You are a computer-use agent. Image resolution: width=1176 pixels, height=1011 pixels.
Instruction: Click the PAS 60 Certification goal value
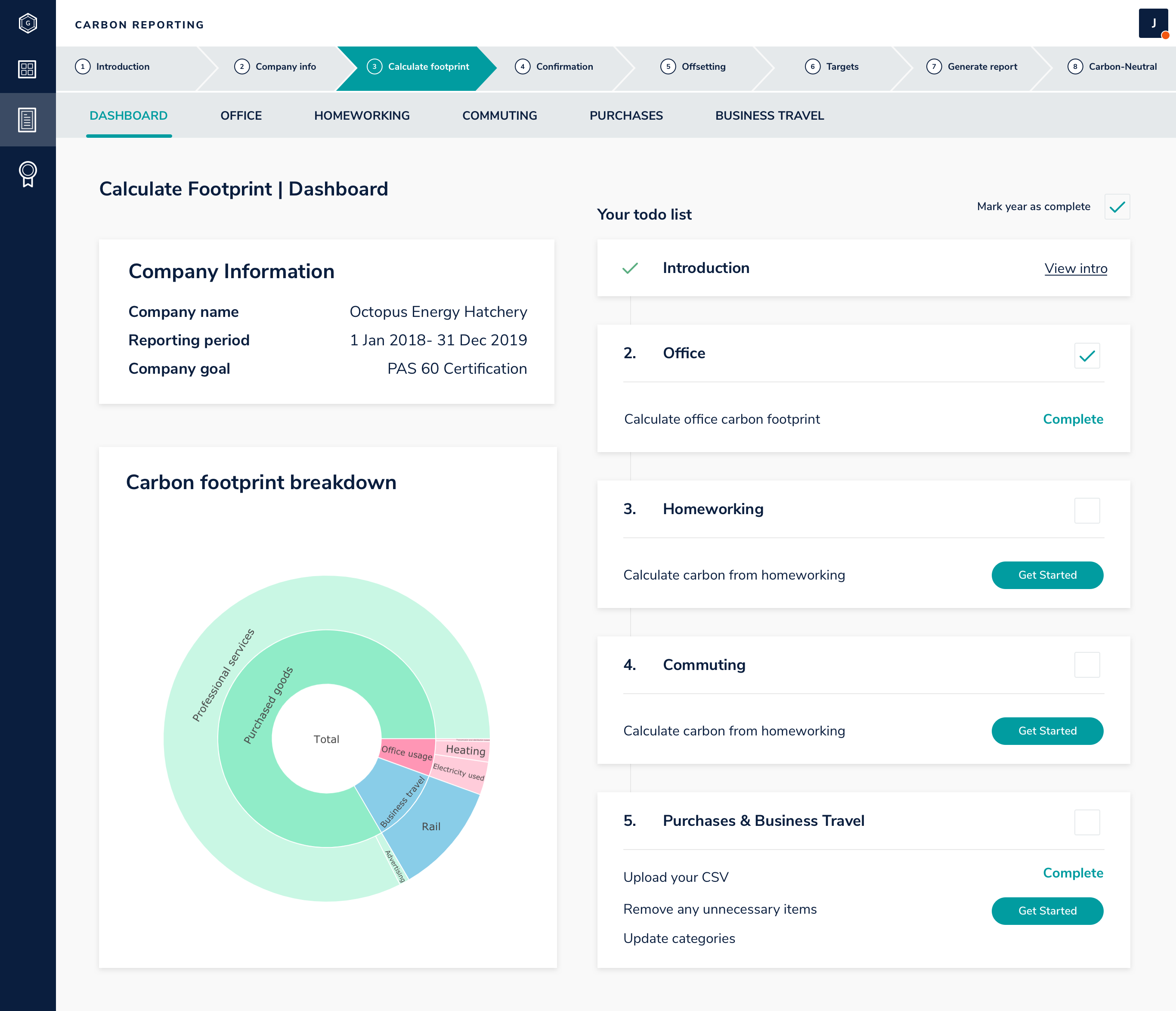point(457,369)
